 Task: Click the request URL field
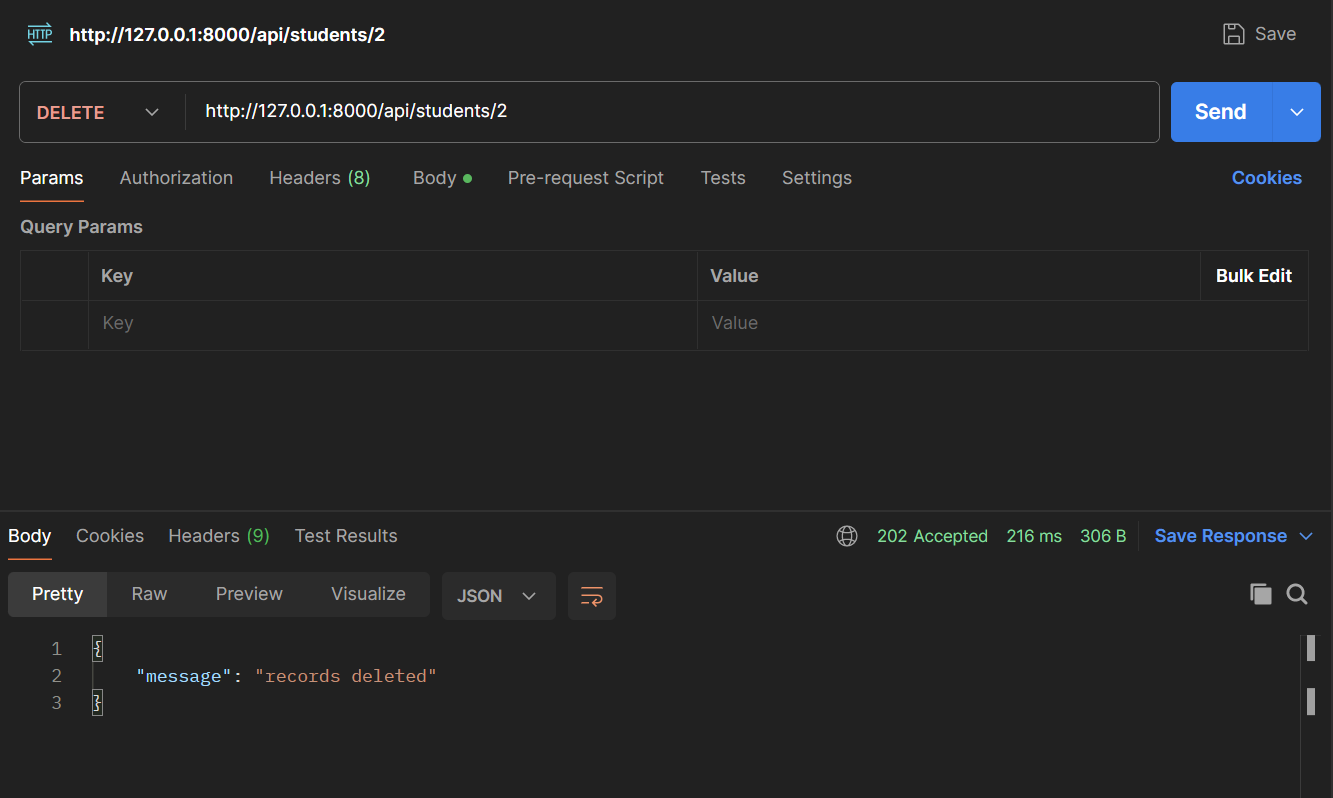(600, 111)
